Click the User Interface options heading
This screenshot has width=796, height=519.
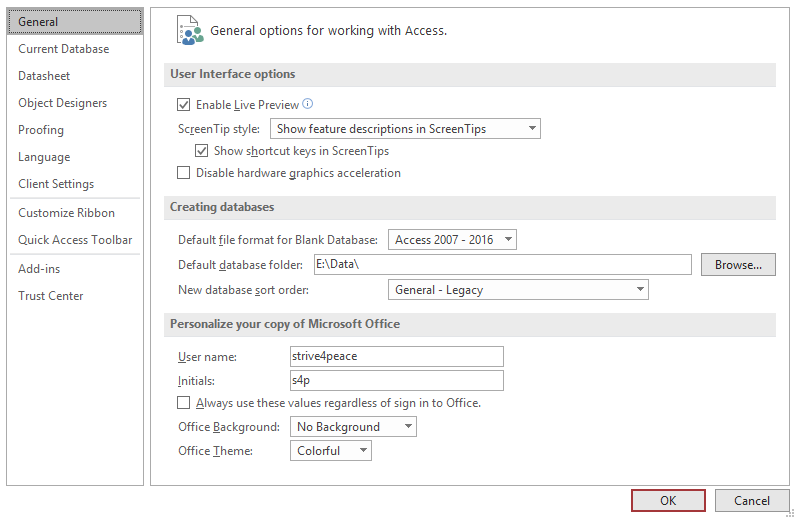[233, 74]
